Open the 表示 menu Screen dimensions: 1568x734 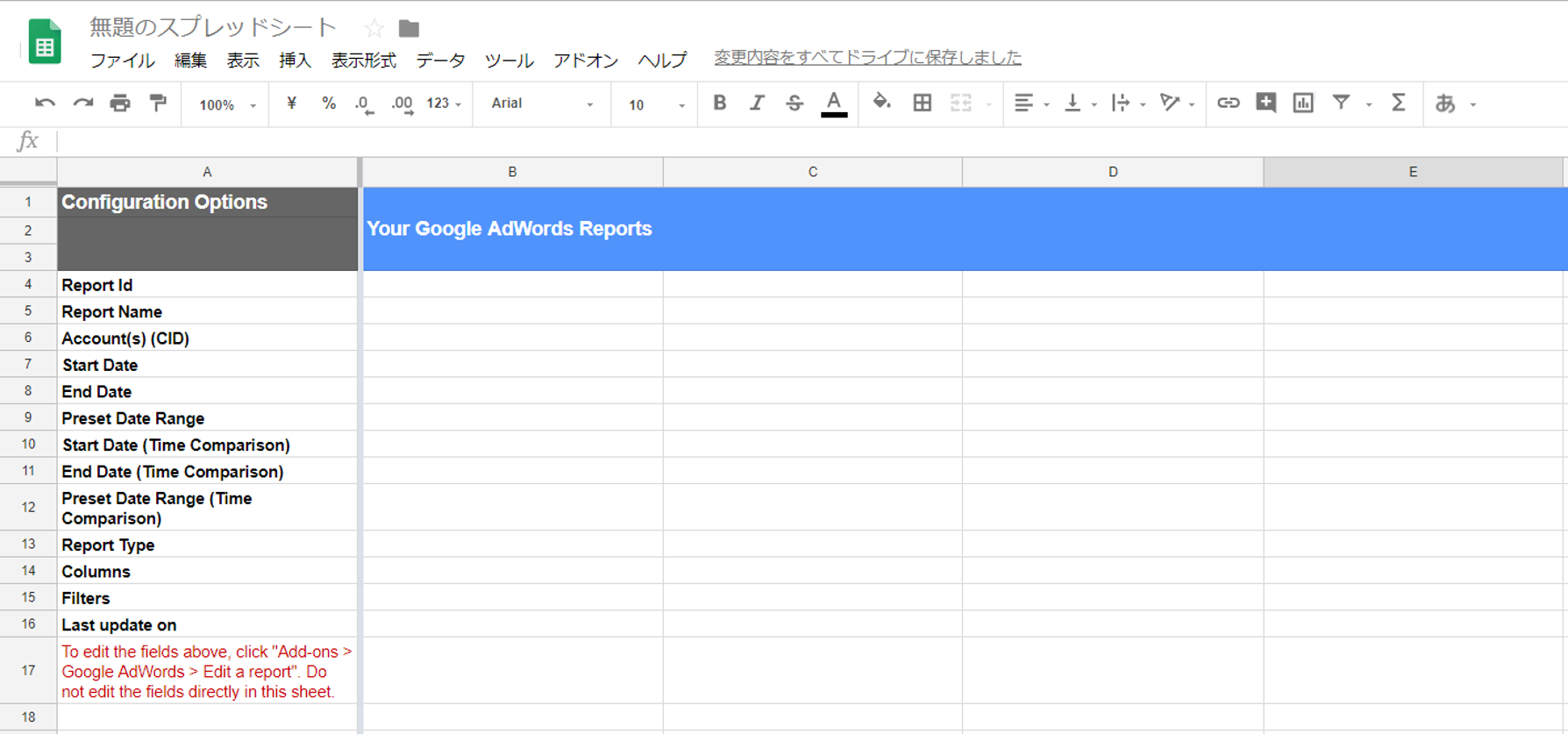tap(243, 61)
